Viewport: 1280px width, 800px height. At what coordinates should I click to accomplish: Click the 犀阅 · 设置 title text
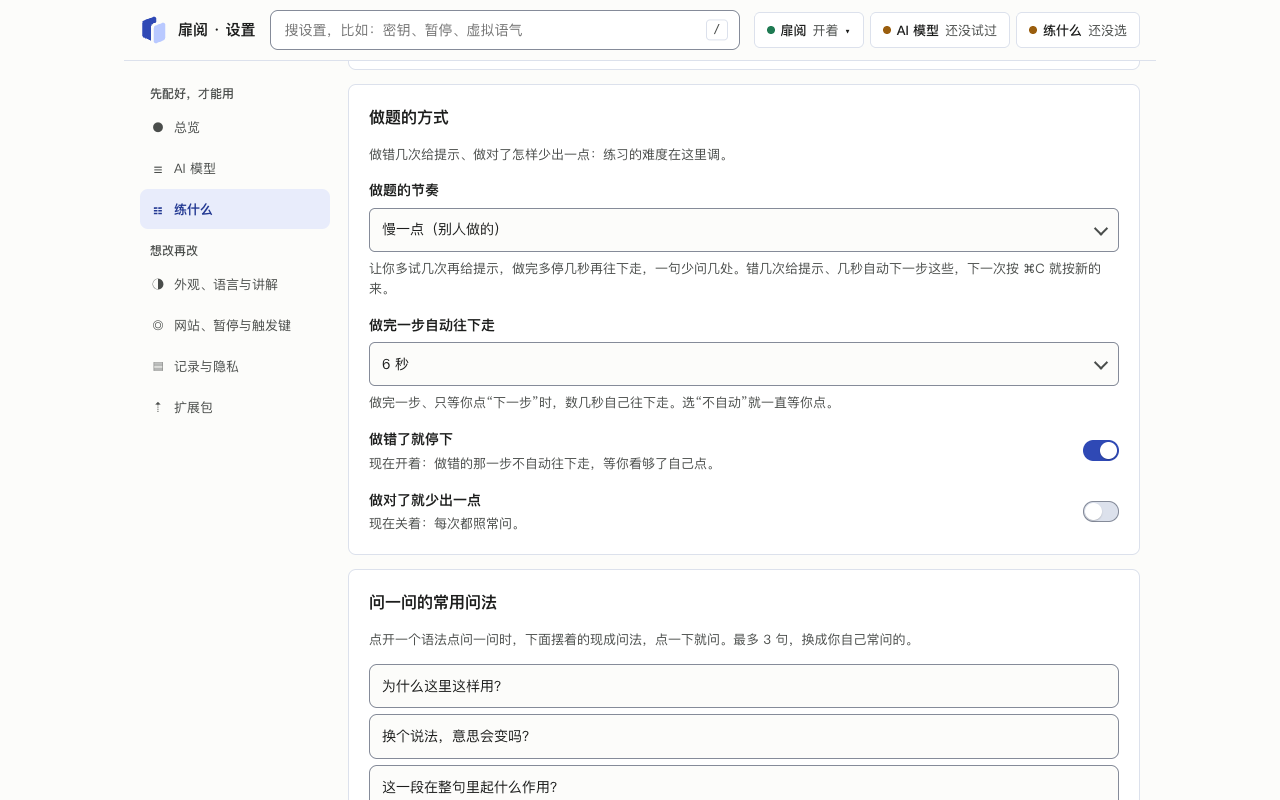[217, 30]
